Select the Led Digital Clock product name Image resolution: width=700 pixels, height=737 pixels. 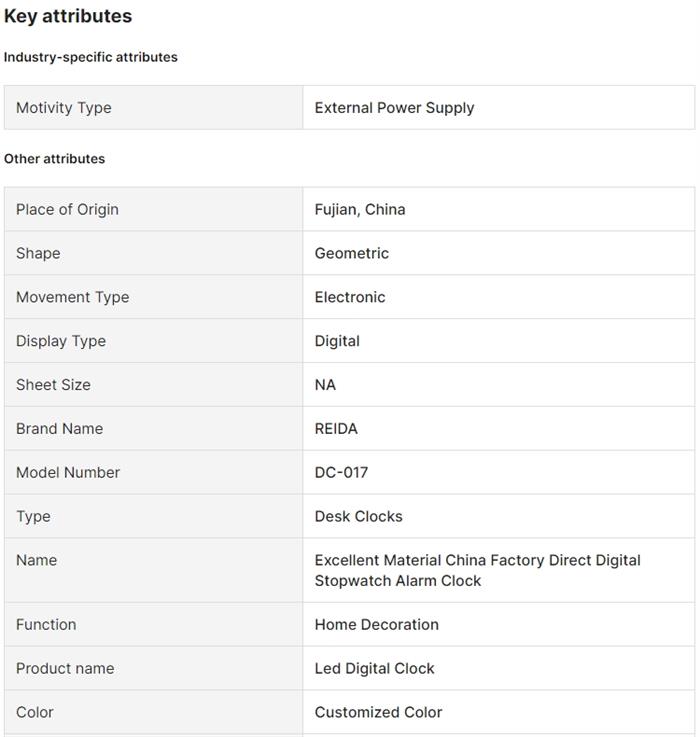click(375, 669)
